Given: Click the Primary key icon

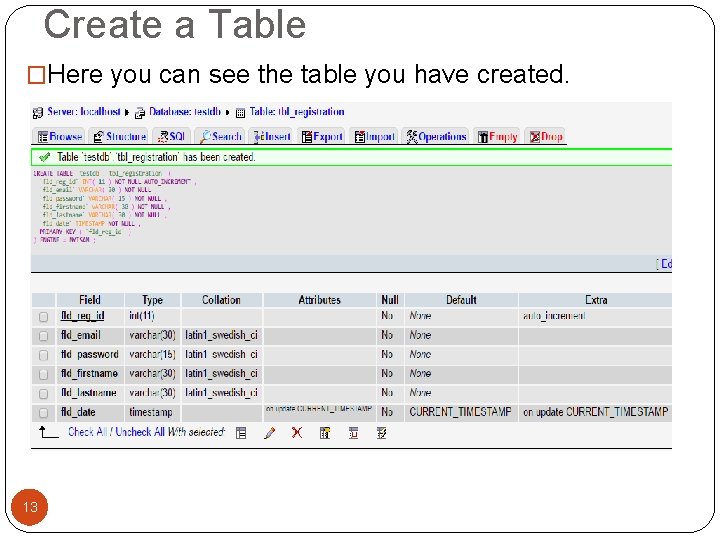Looking at the screenshot, I should (x=325, y=433).
